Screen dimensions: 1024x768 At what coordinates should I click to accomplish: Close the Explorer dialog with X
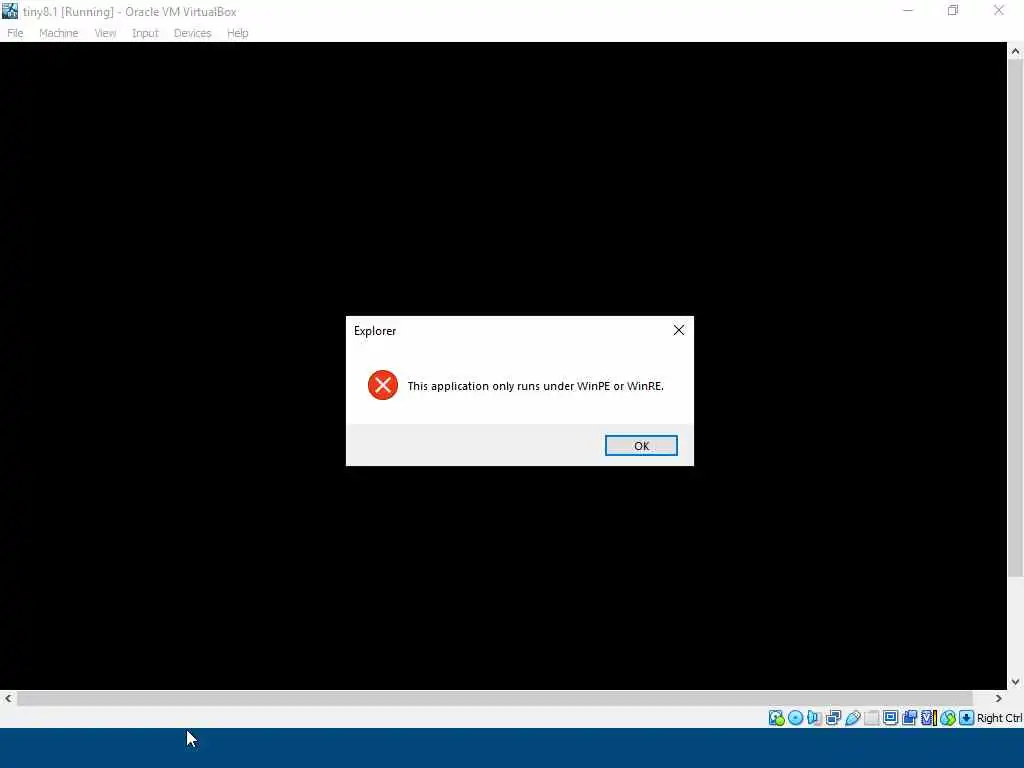click(x=679, y=330)
